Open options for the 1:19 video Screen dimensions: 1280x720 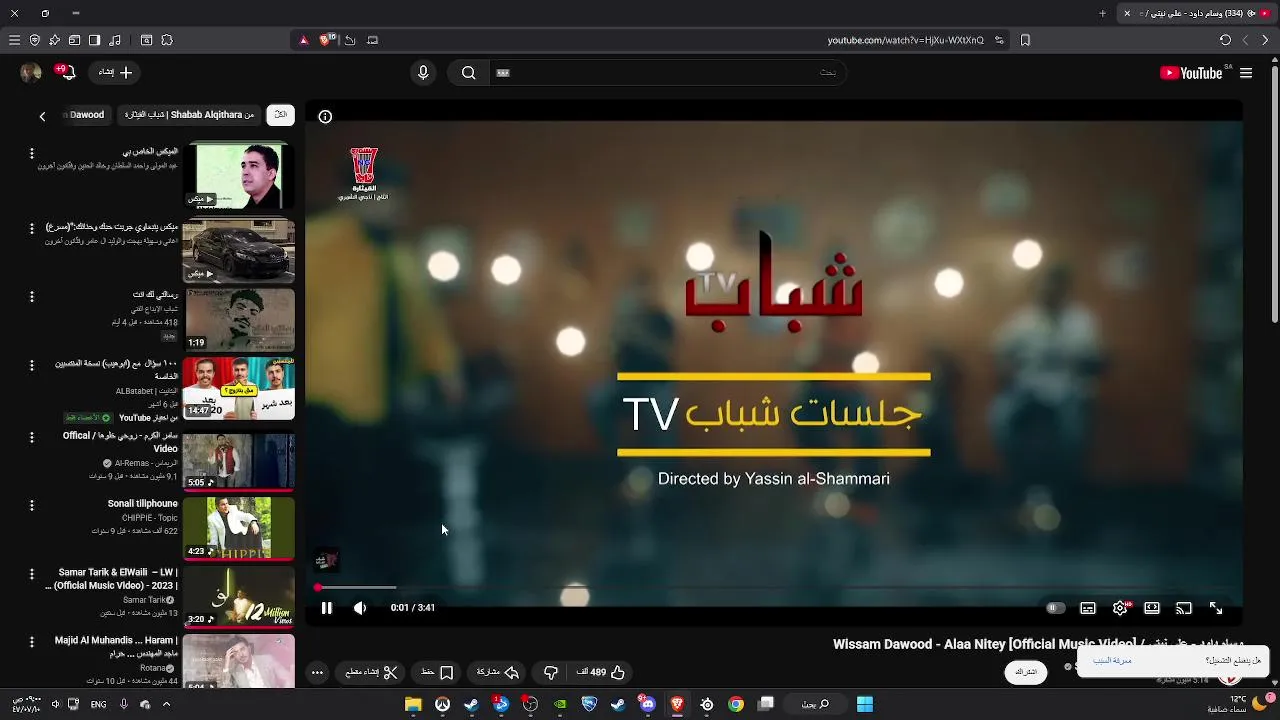pyautogui.click(x=32, y=297)
